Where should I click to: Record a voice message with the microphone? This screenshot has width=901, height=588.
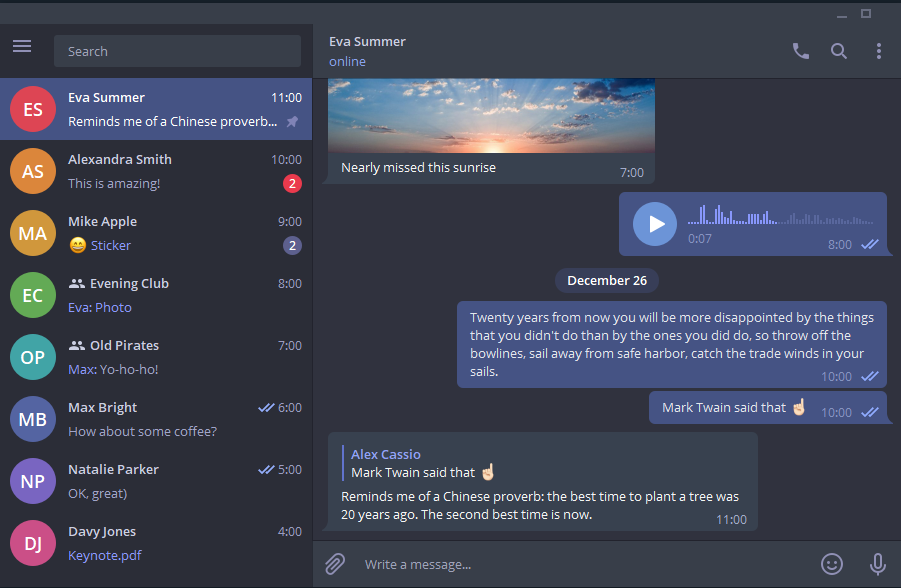coord(876,563)
